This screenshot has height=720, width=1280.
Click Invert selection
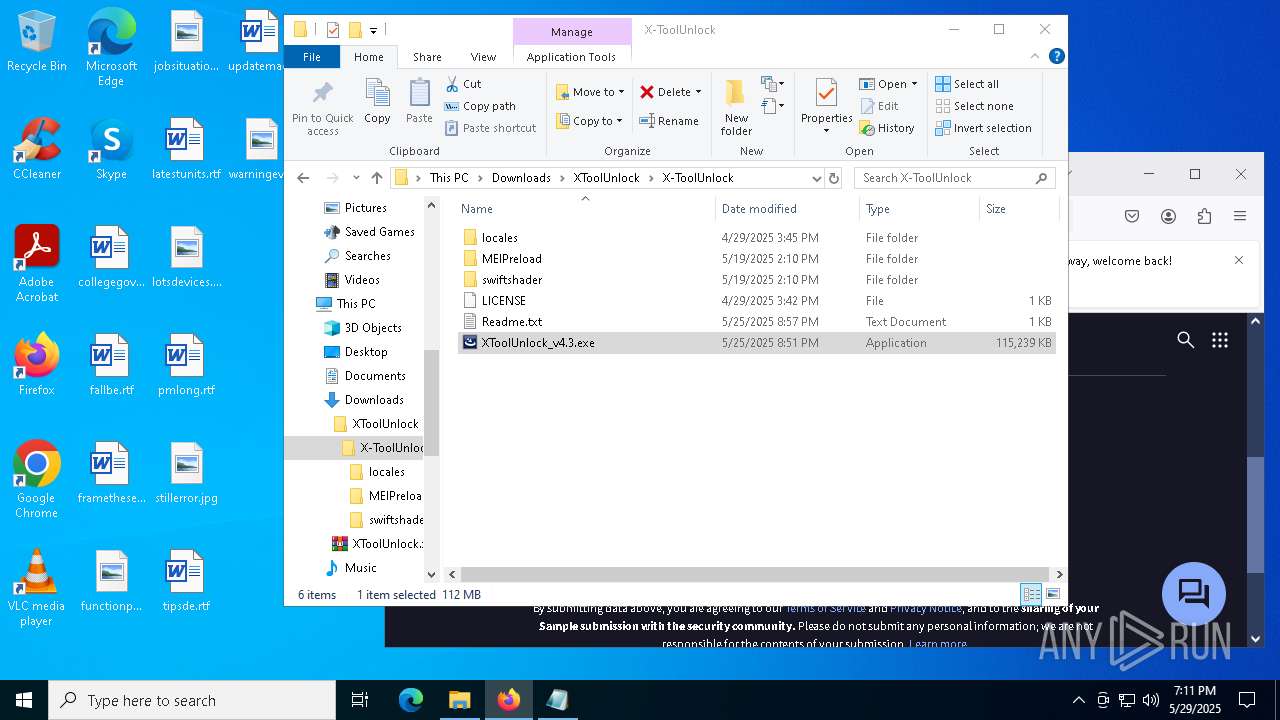983,128
